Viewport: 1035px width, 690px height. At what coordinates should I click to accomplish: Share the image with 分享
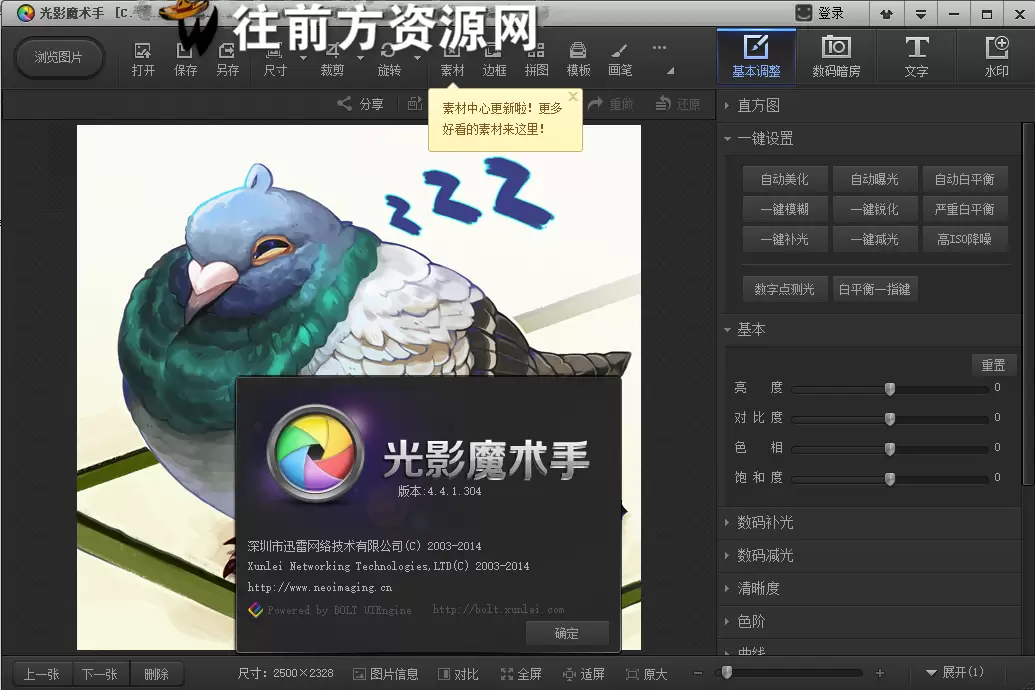(x=360, y=104)
